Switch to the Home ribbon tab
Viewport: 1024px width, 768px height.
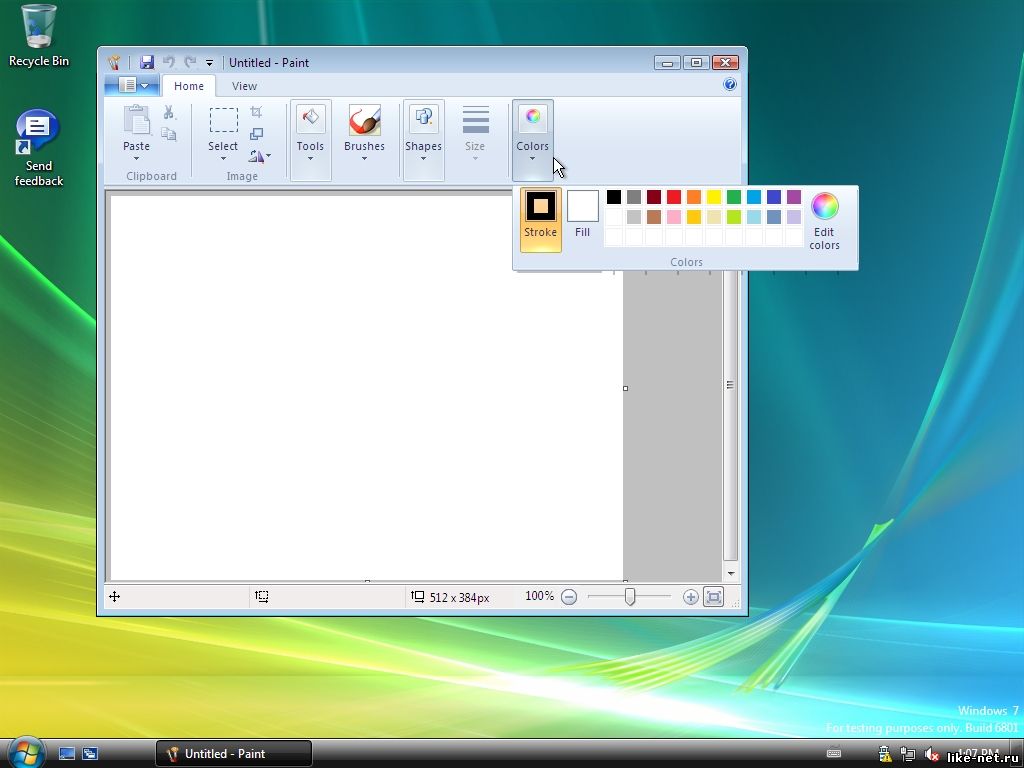coord(189,86)
